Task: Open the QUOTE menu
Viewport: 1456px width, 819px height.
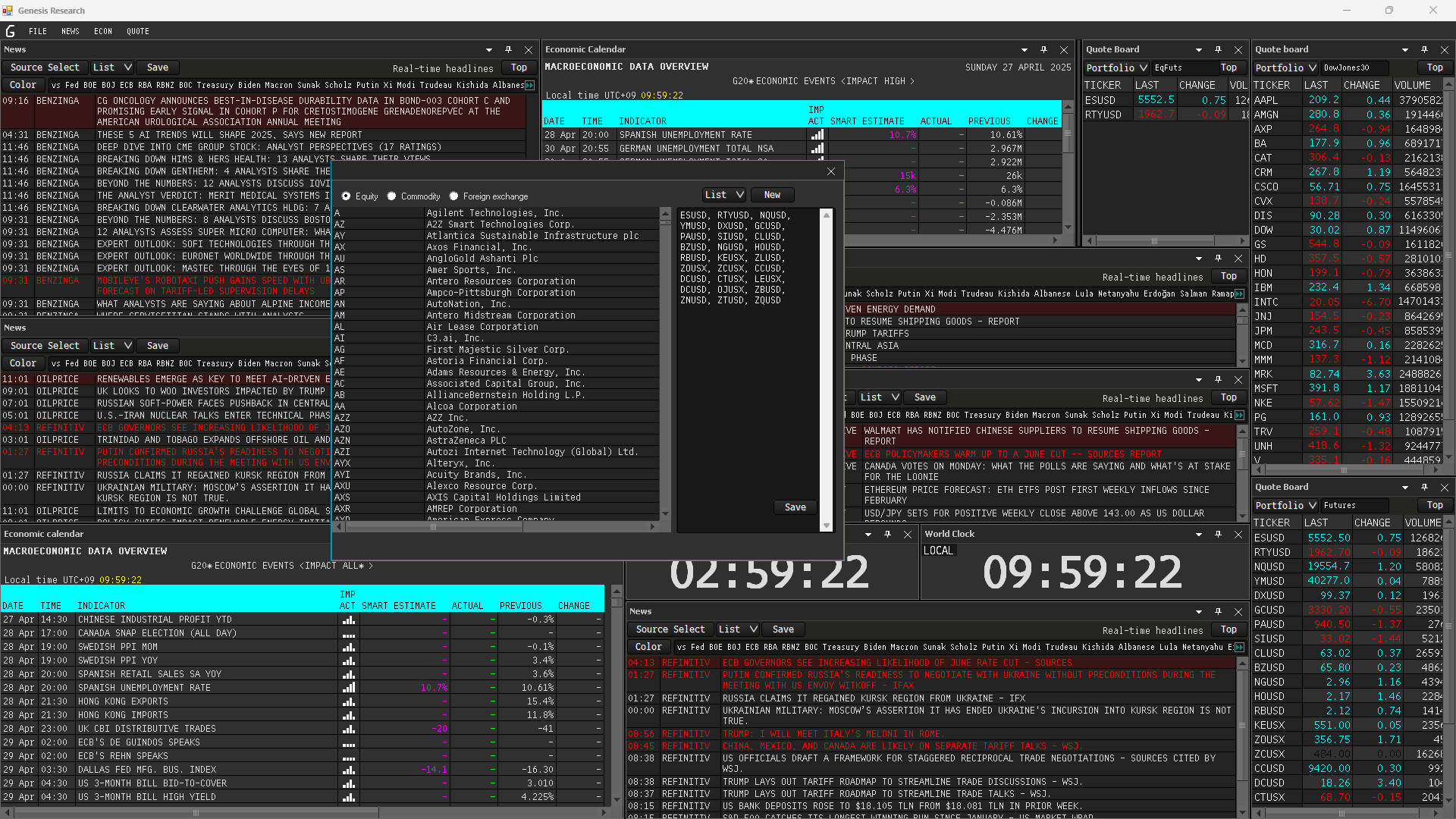Action: 138,31
